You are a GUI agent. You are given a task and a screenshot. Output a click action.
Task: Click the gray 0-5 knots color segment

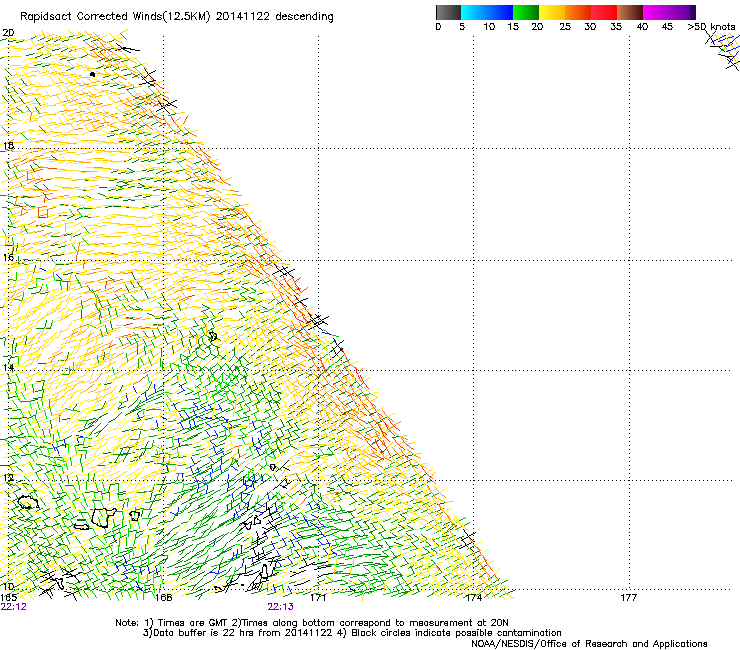(x=448, y=12)
